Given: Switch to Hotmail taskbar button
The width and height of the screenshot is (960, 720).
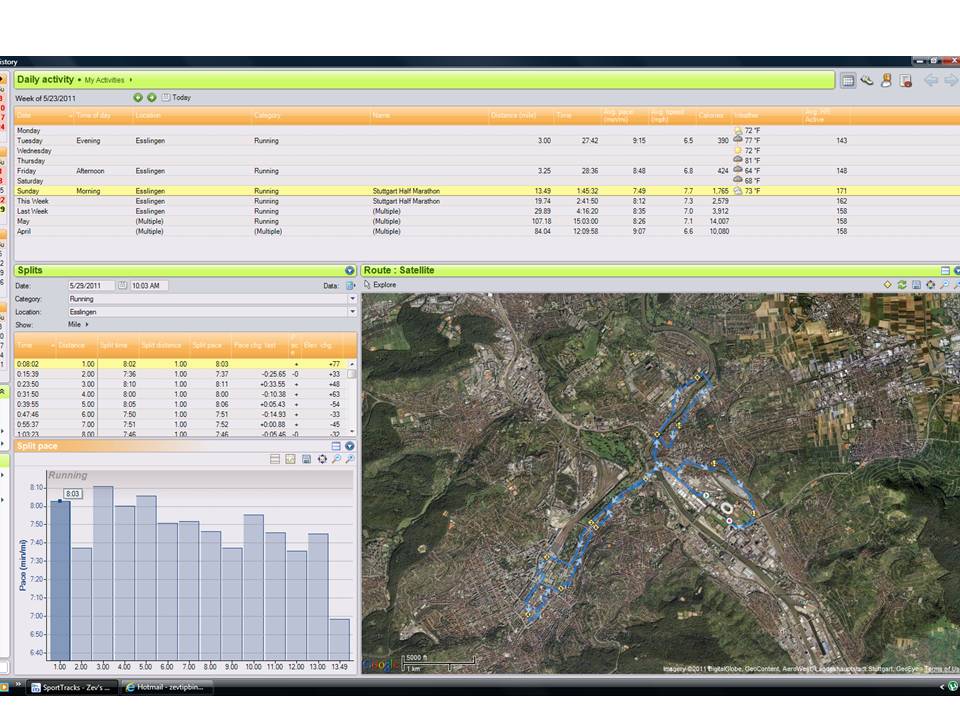Looking at the screenshot, I should click(168, 688).
